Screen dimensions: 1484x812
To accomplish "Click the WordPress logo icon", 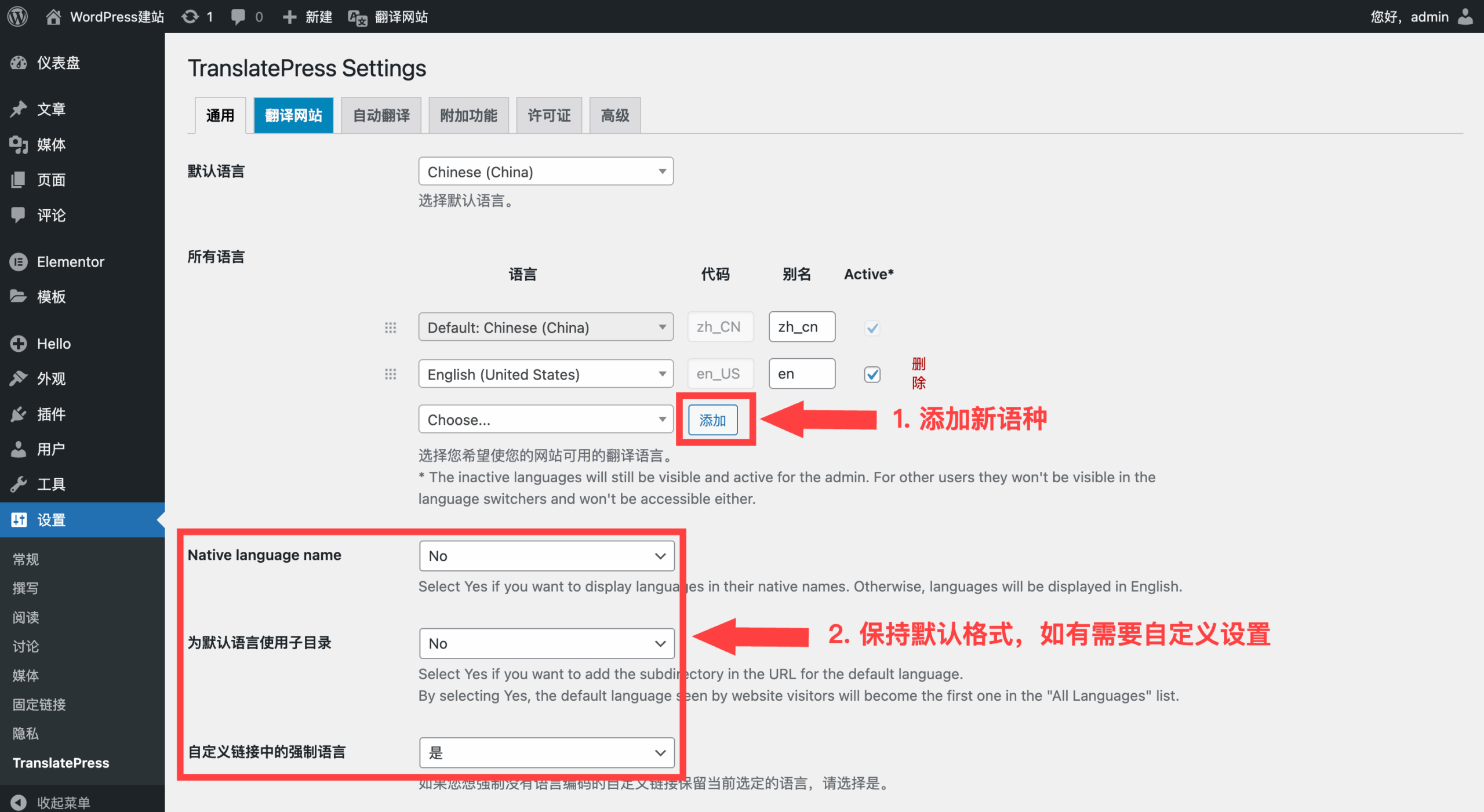I will pyautogui.click(x=18, y=16).
